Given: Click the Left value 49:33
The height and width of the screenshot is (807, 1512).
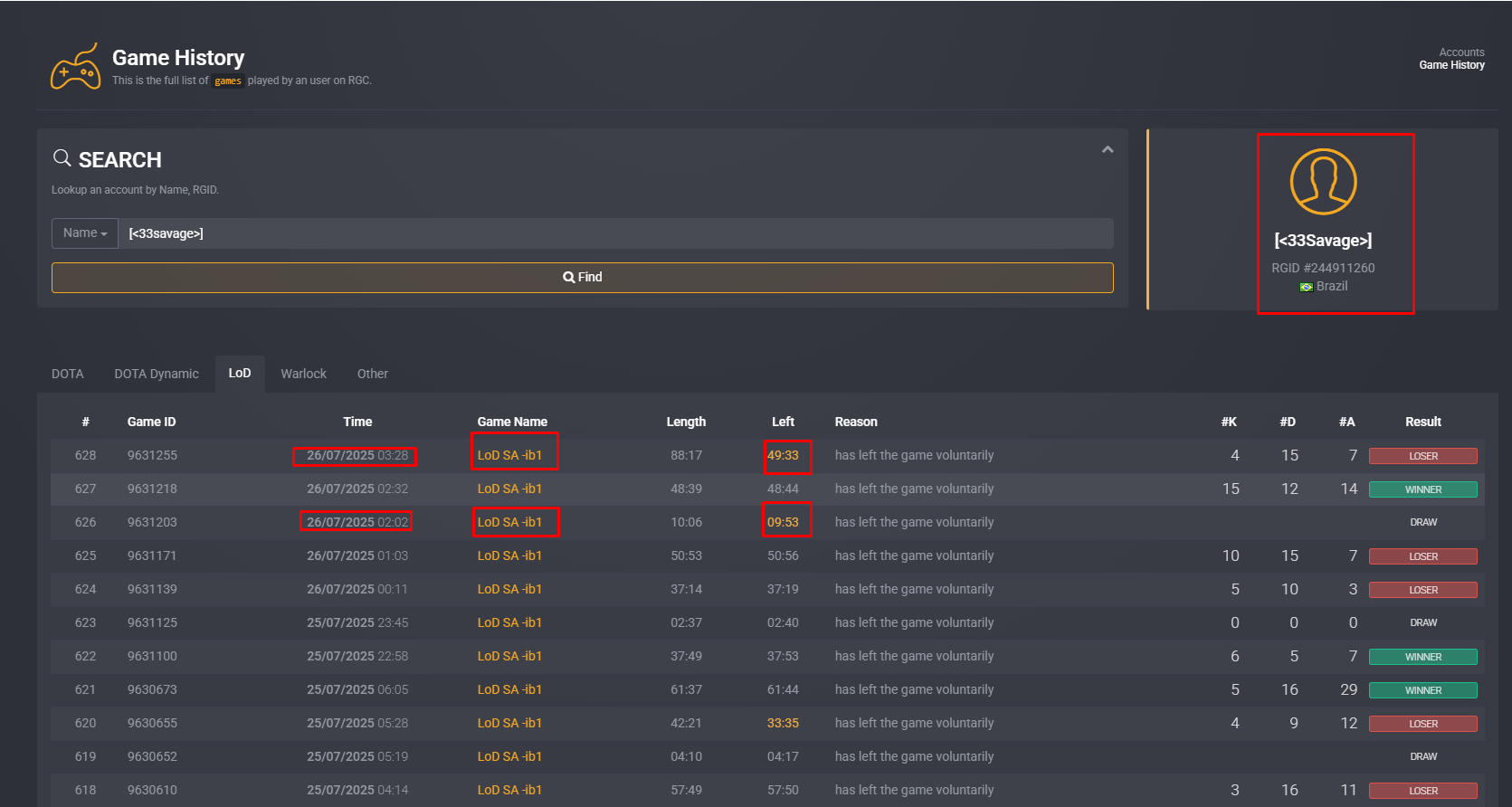Looking at the screenshot, I should pyautogui.click(x=783, y=455).
